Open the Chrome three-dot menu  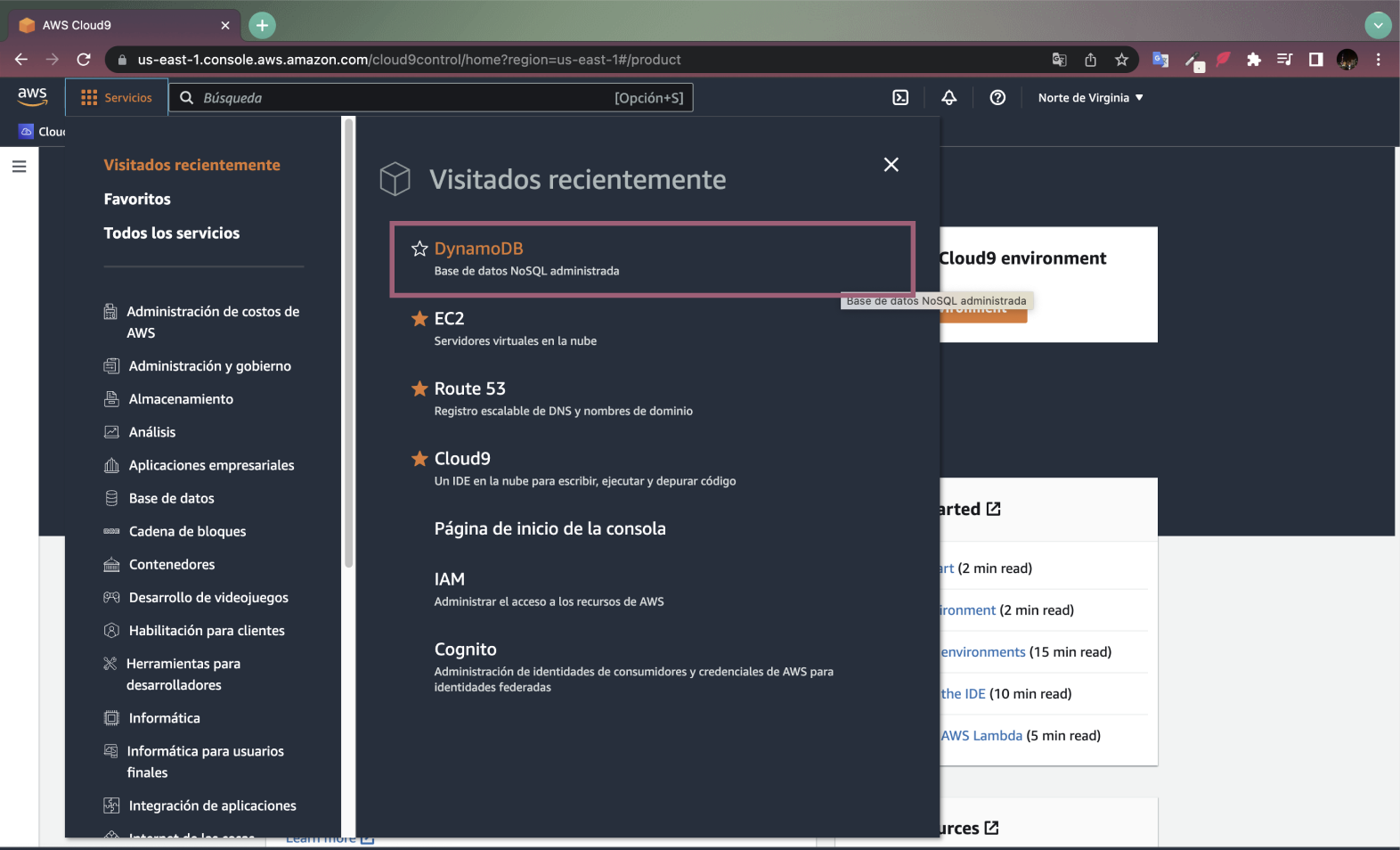pos(1378,60)
